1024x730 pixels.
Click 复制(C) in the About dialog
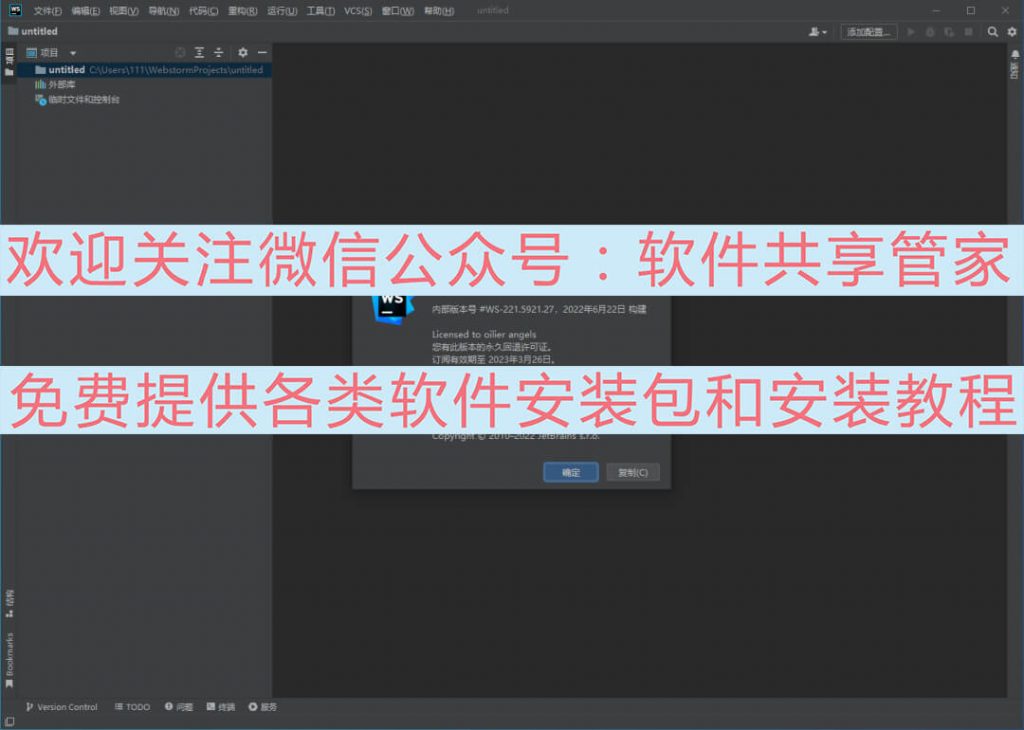(633, 473)
